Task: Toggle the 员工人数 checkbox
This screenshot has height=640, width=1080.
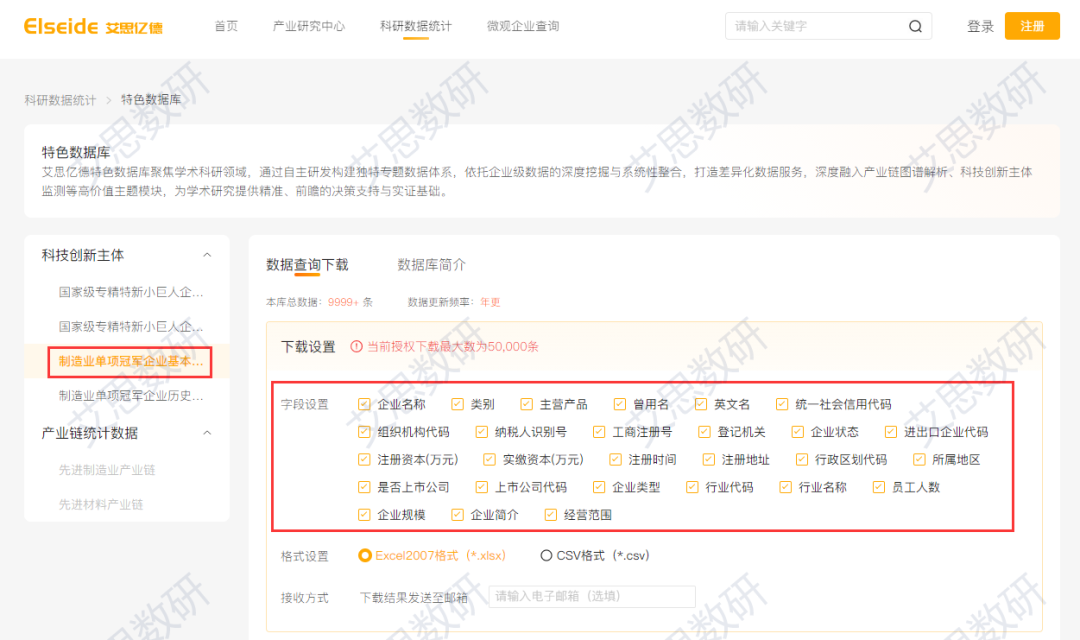Action: click(878, 487)
